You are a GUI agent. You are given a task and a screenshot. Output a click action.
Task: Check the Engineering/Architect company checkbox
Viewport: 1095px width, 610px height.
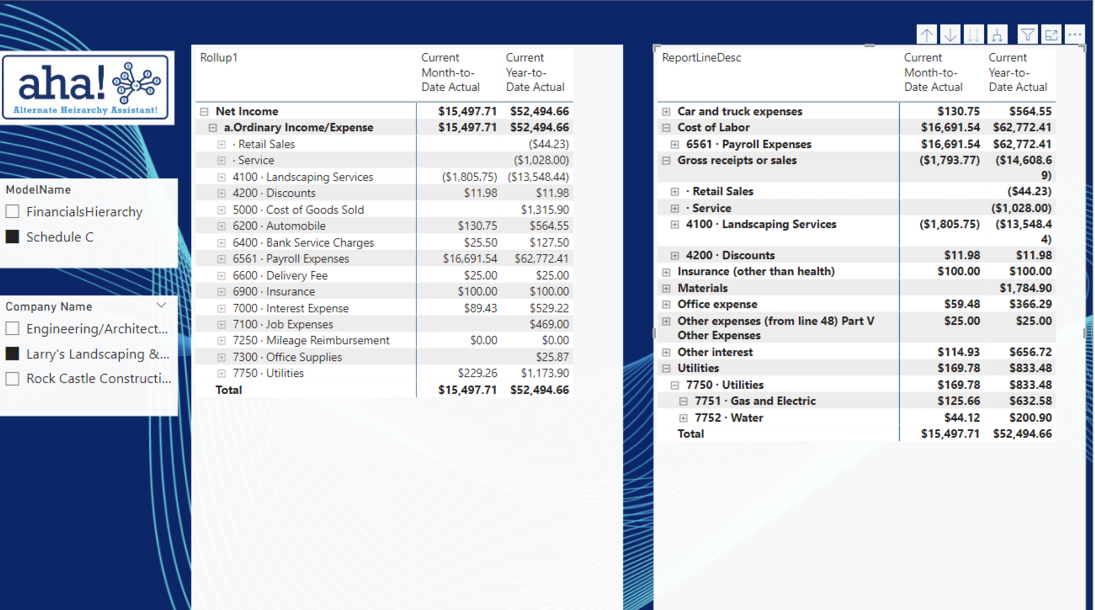(13, 328)
